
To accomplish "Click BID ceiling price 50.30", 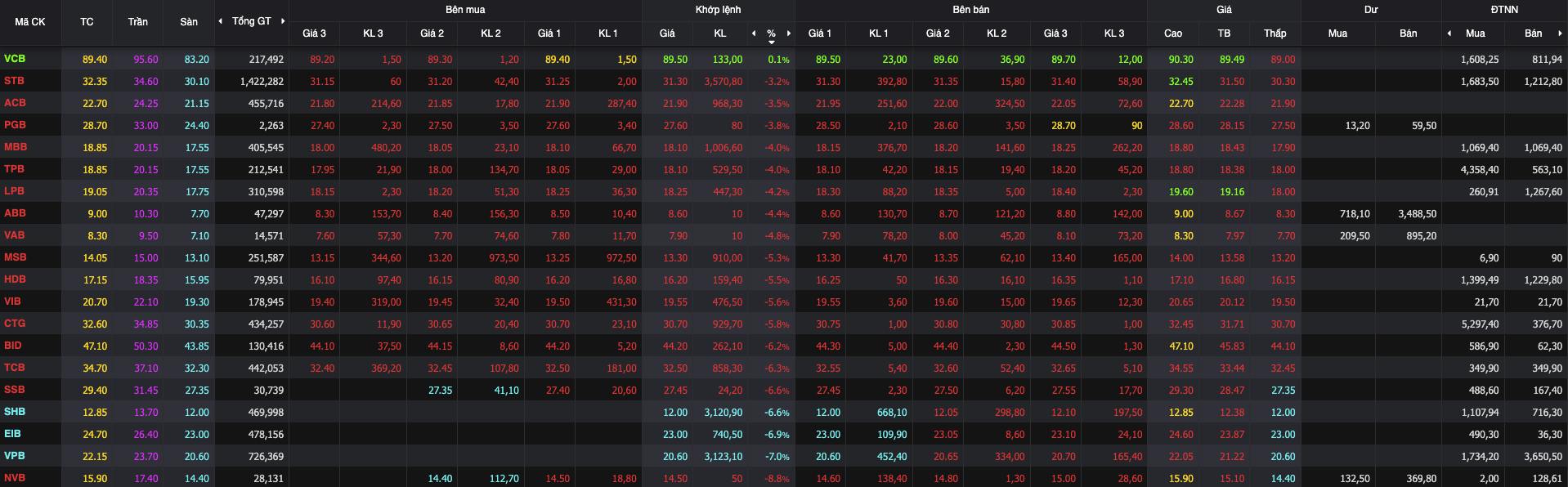I will pyautogui.click(x=146, y=346).
